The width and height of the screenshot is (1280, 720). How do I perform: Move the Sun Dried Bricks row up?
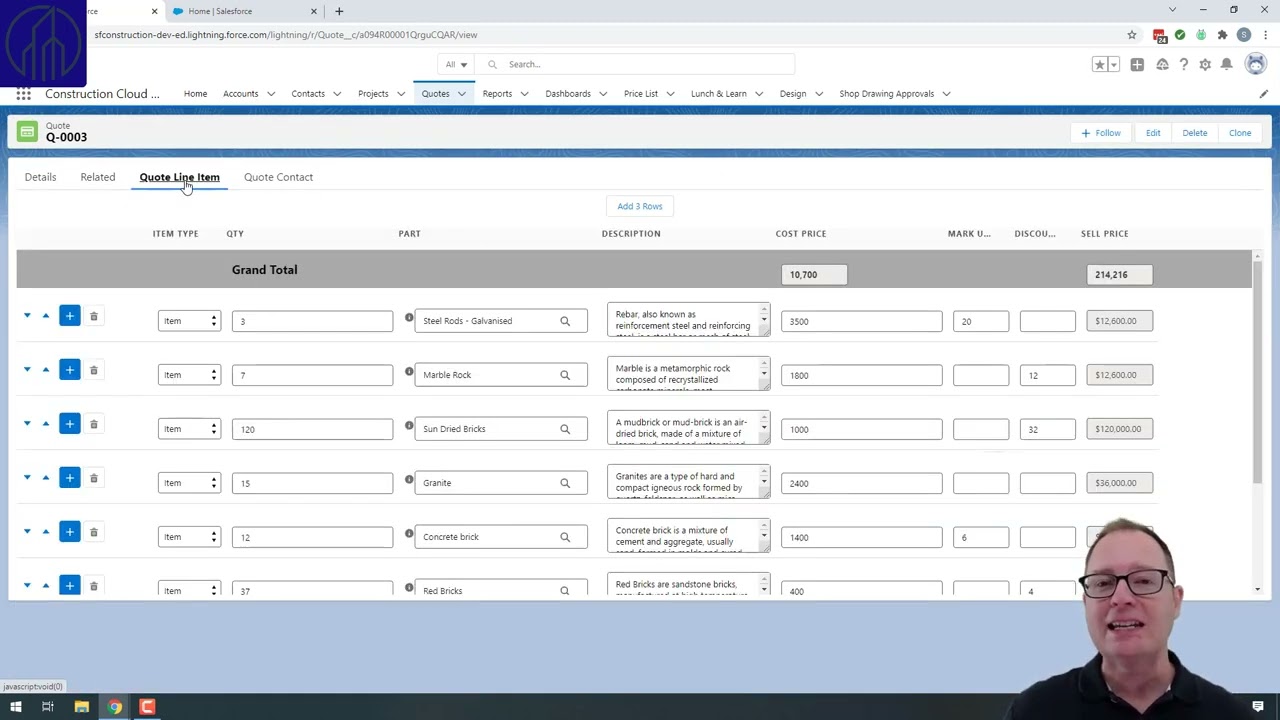(45, 424)
